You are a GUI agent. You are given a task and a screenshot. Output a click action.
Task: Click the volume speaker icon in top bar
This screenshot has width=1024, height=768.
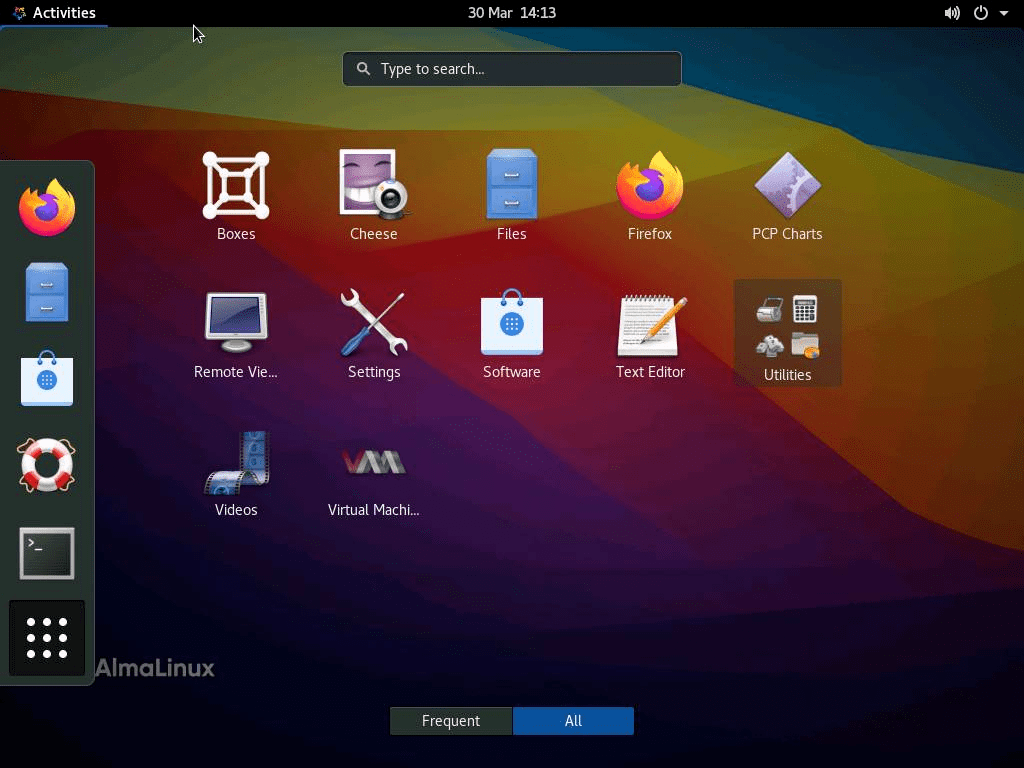952,13
